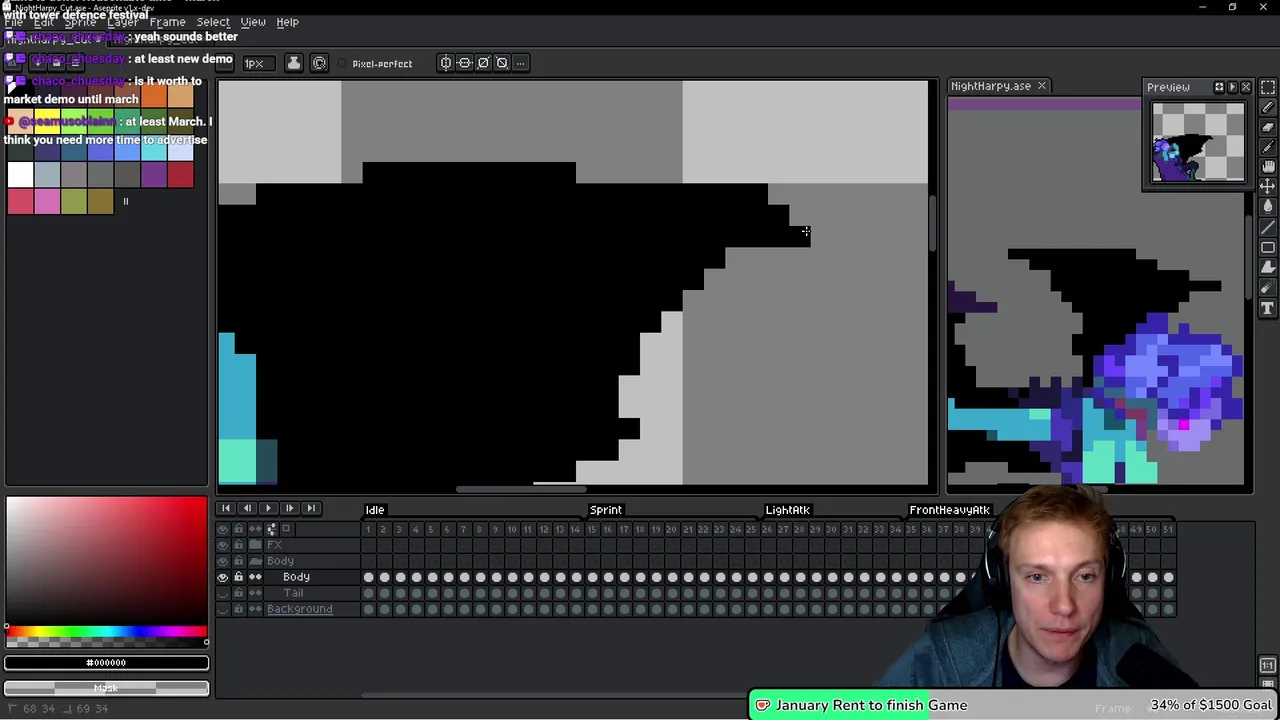Image resolution: width=1280 pixels, height=720 pixels.
Task: Select the Text tool
Action: 1267,308
